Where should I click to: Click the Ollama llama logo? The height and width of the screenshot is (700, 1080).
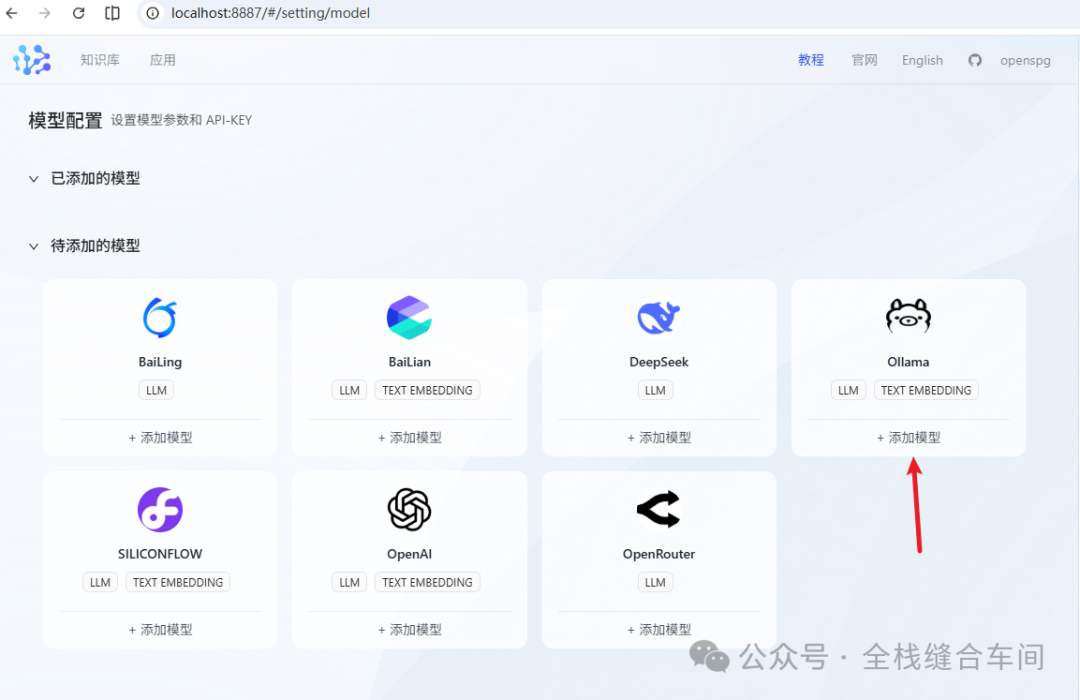click(908, 316)
